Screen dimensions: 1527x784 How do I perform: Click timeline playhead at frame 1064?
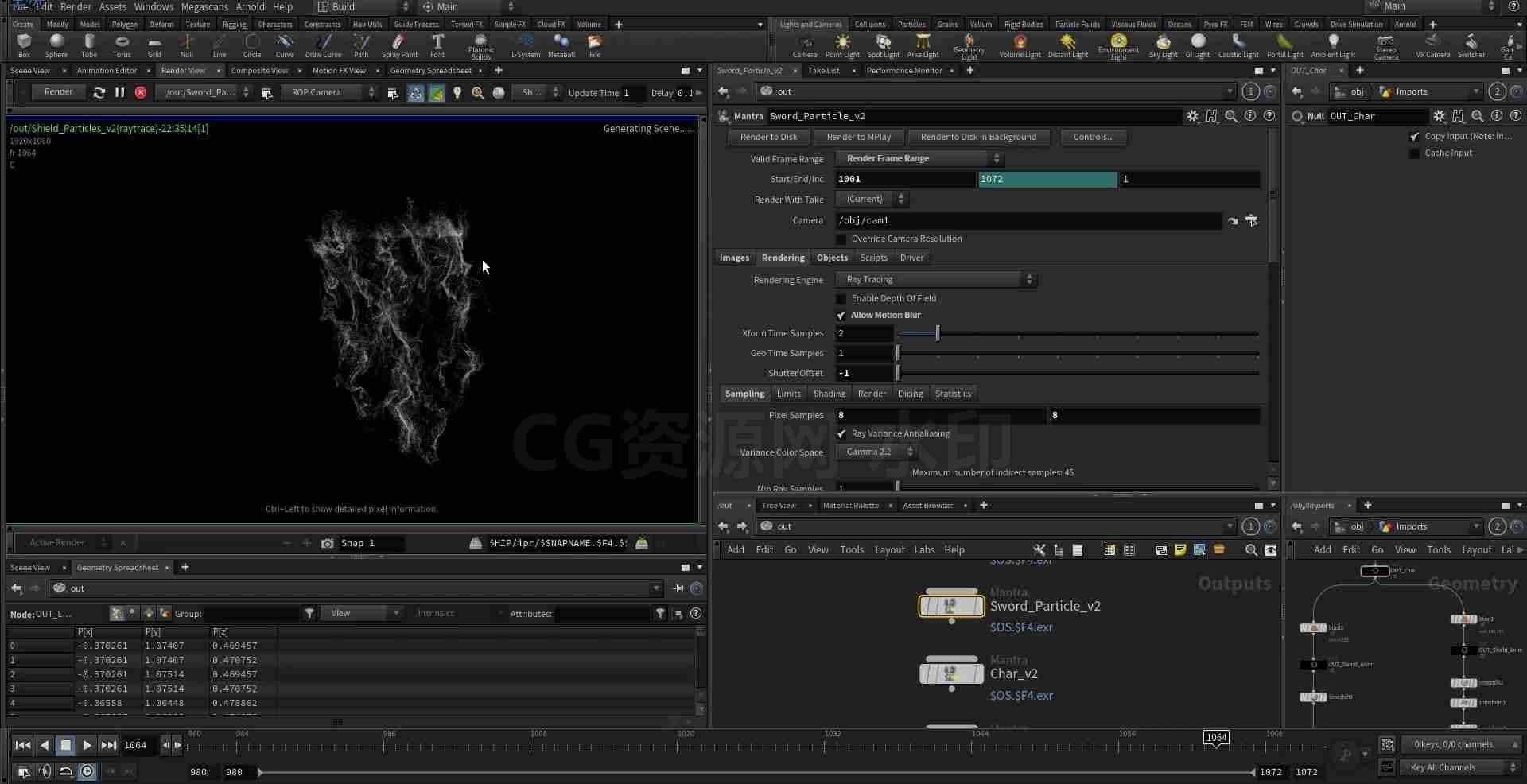coord(1216,737)
